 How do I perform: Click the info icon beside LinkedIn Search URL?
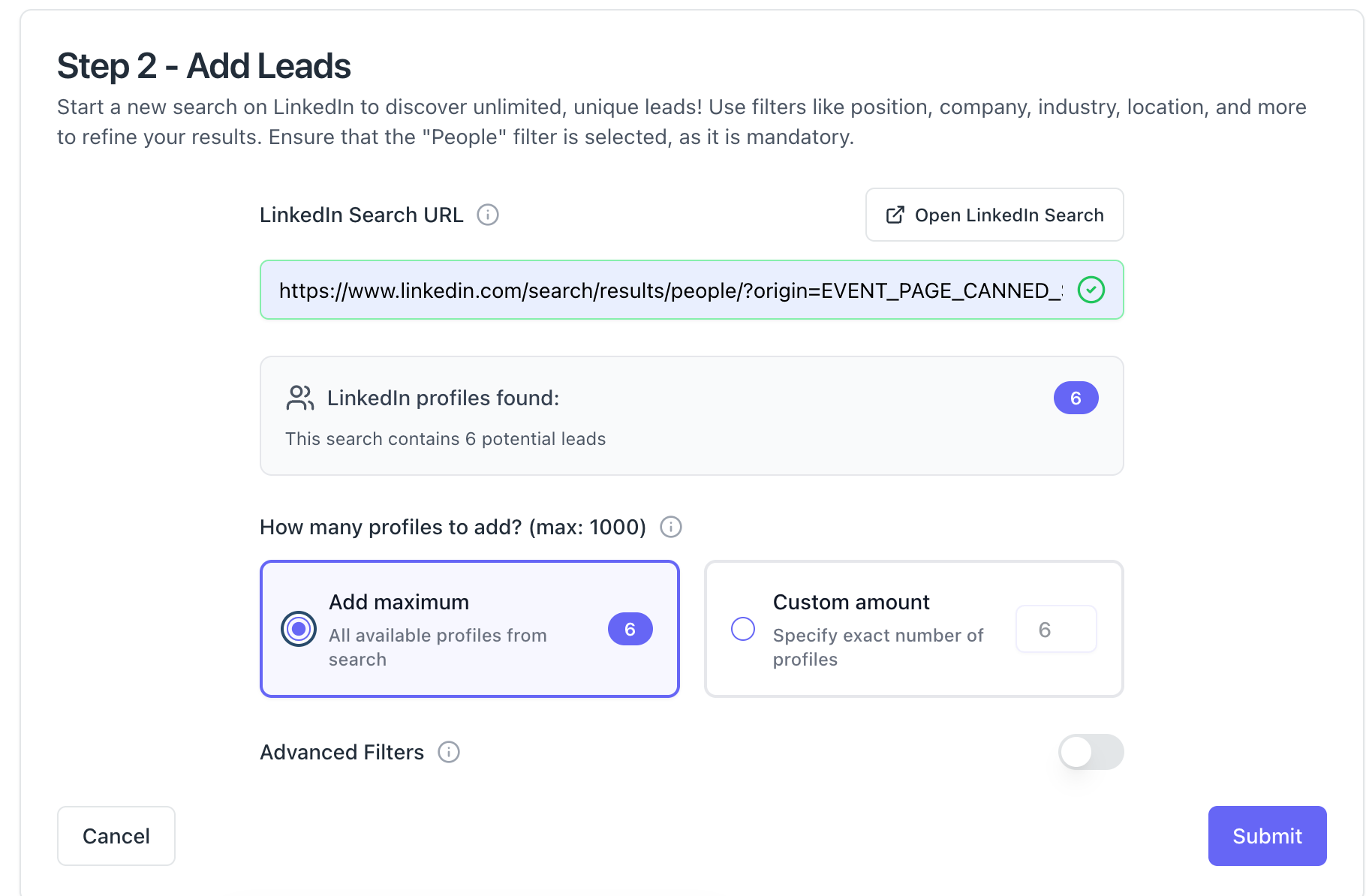coord(488,215)
